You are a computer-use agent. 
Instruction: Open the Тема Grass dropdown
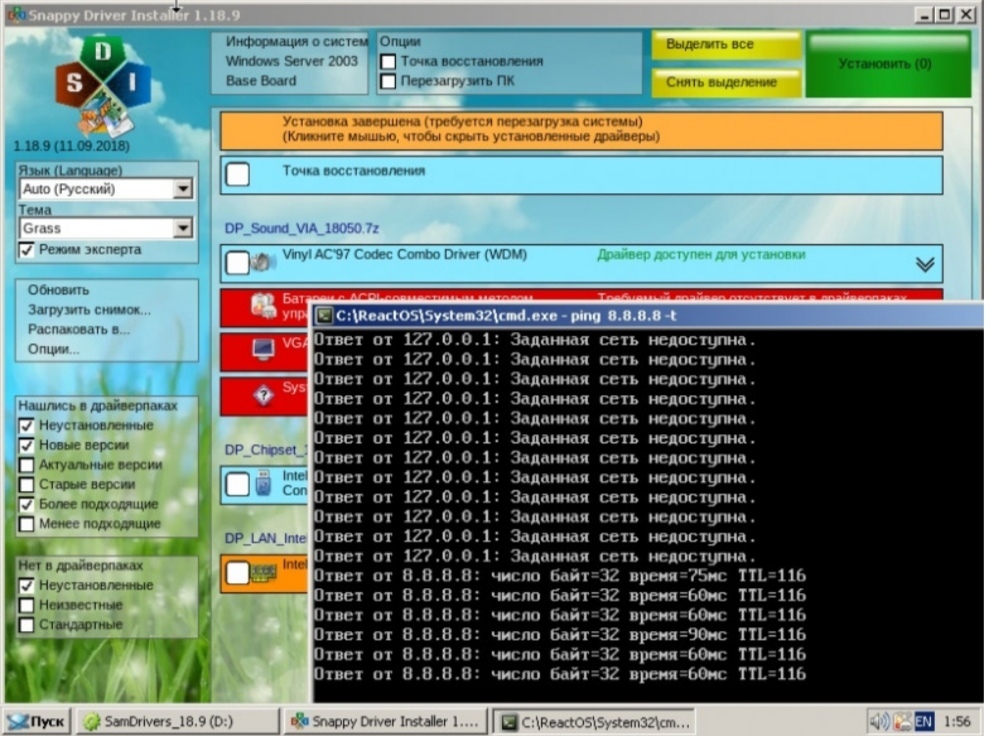[182, 229]
